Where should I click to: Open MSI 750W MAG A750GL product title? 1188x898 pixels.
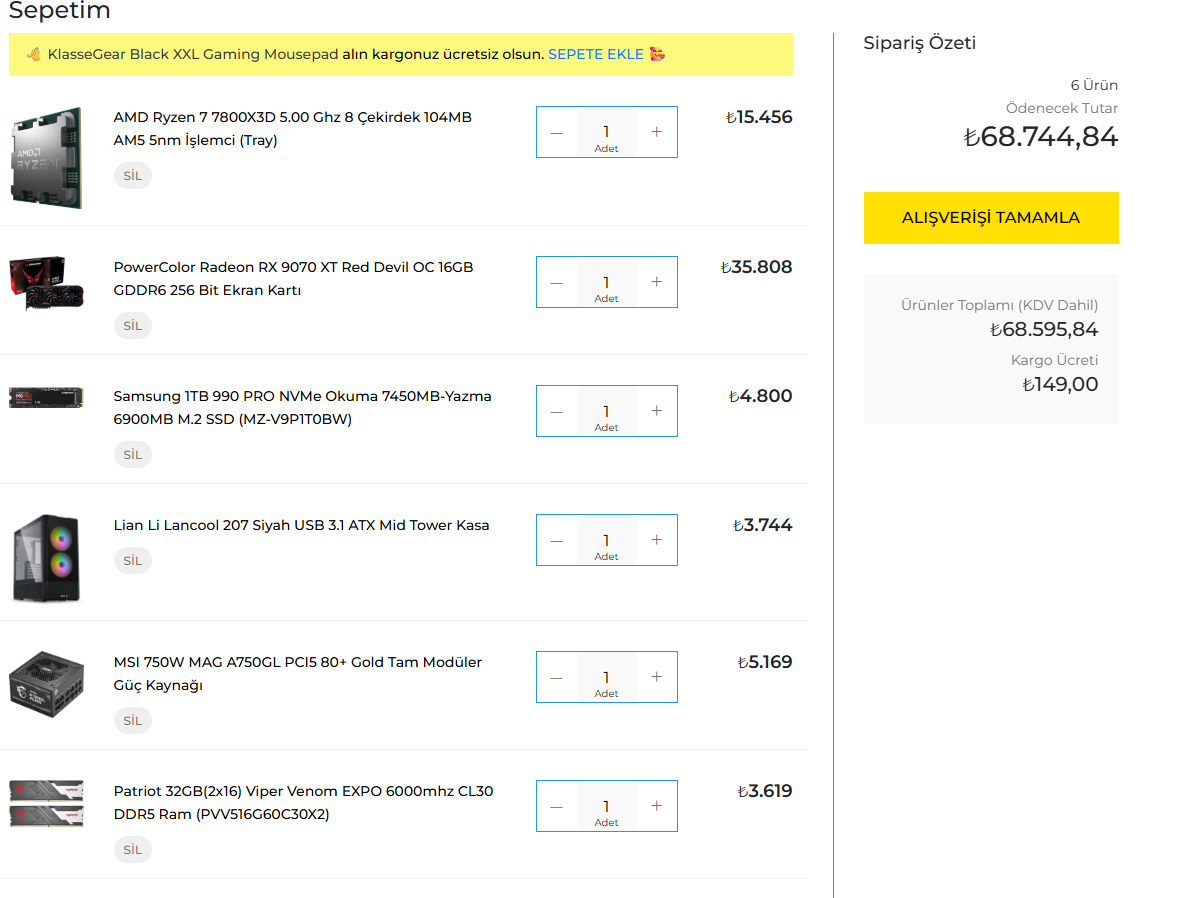click(x=298, y=674)
